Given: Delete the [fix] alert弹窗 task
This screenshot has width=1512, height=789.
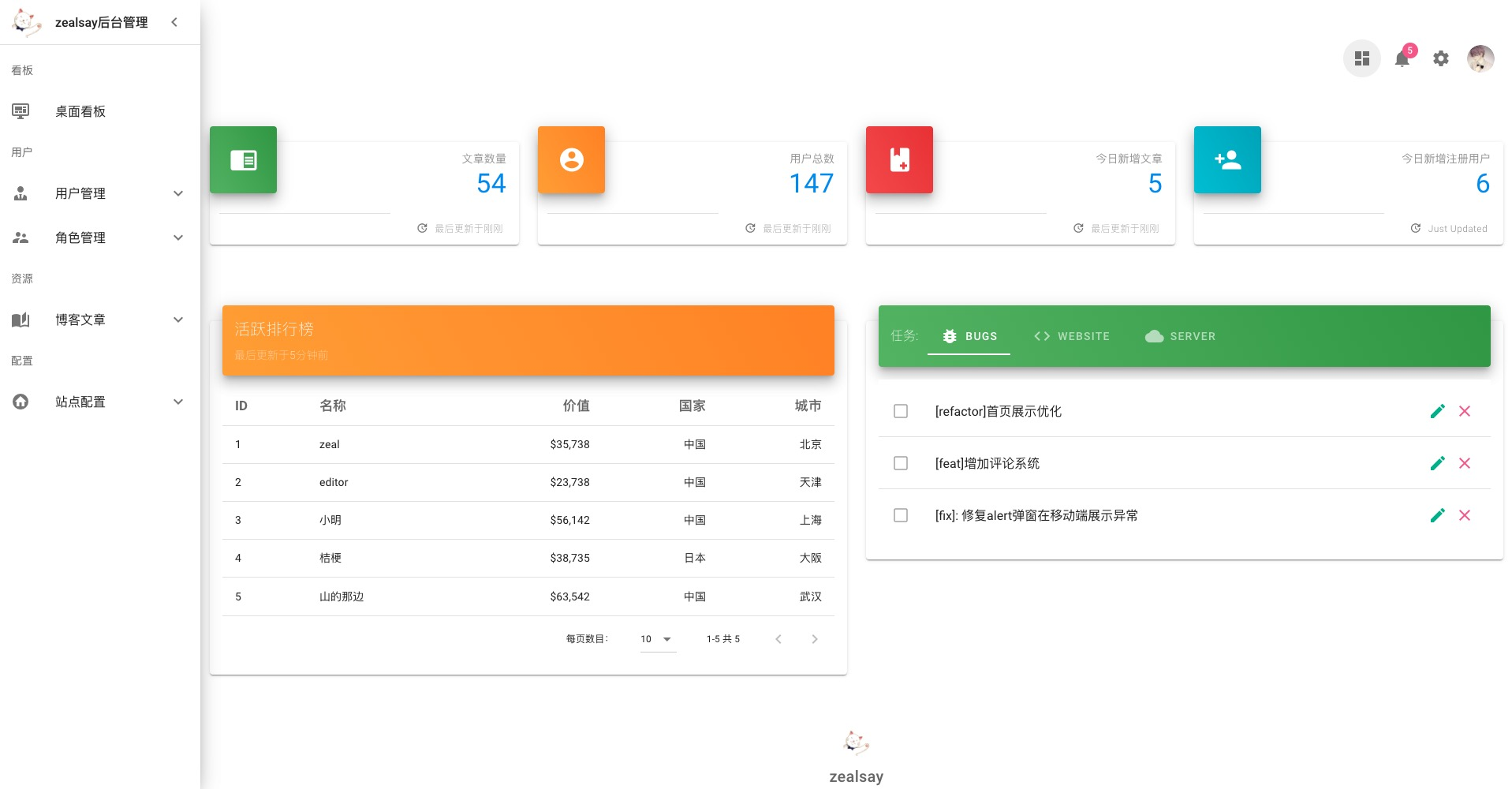Looking at the screenshot, I should (1465, 515).
